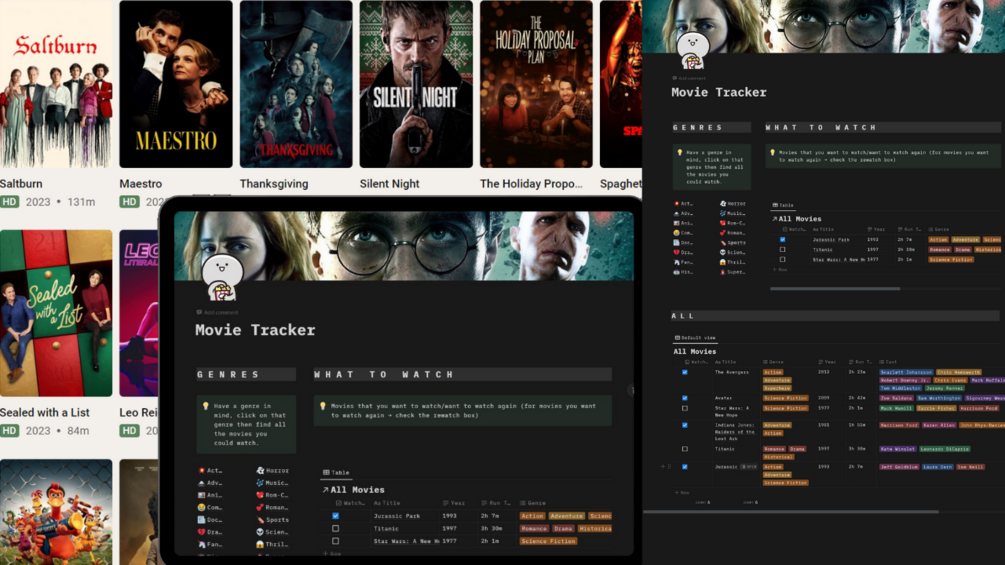The height and width of the screenshot is (565, 1005).
Task: Open the Animation genre on the tablet
Action: [x=210, y=495]
